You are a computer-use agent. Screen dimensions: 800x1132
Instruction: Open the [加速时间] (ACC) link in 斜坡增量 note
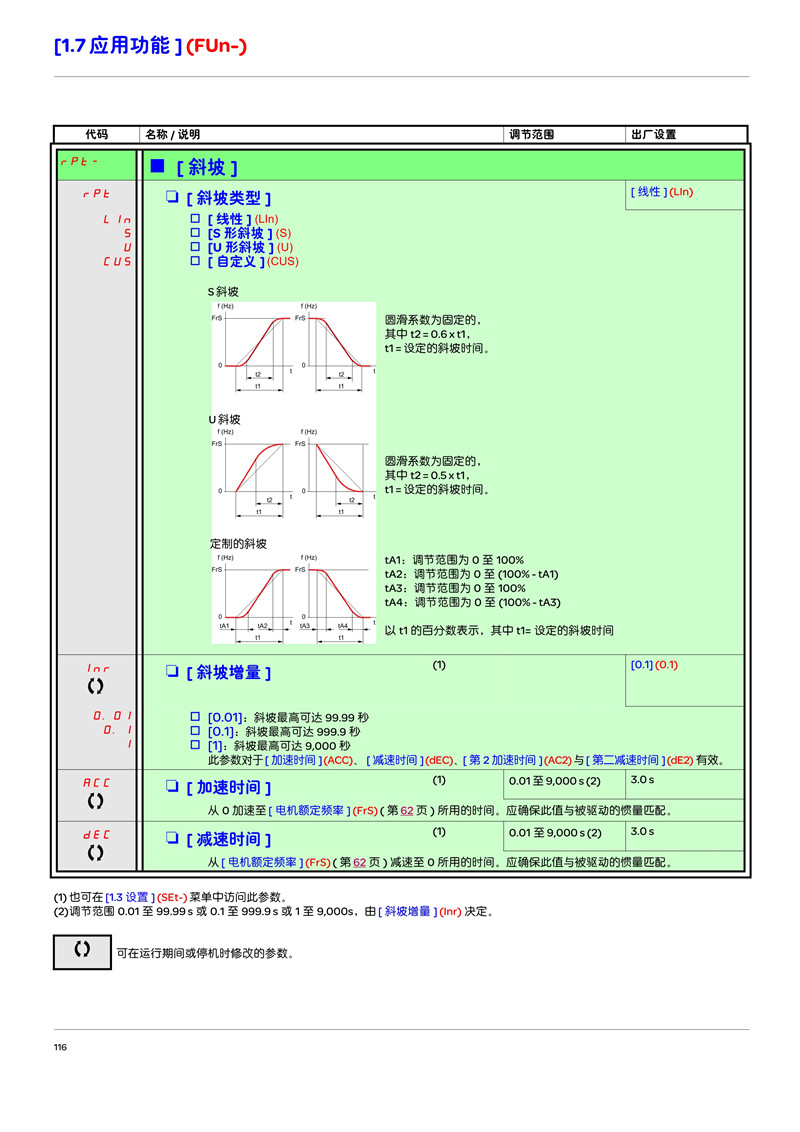point(309,760)
